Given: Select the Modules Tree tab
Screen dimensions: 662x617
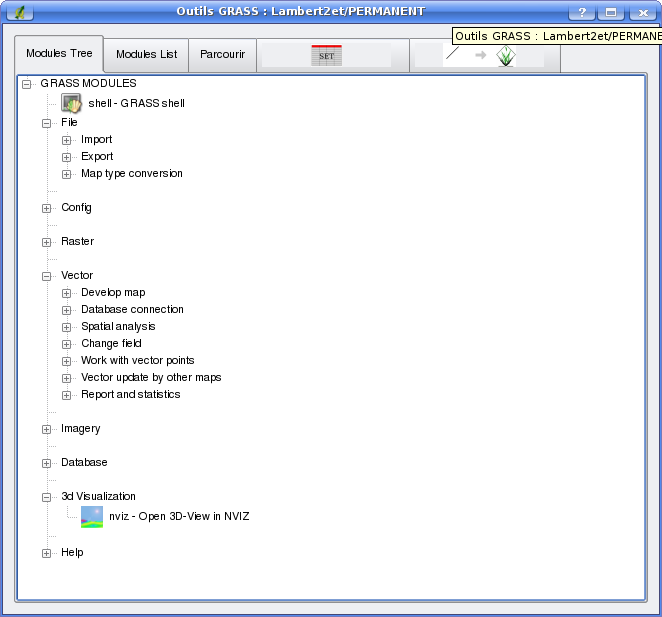Looking at the screenshot, I should pos(59,53).
